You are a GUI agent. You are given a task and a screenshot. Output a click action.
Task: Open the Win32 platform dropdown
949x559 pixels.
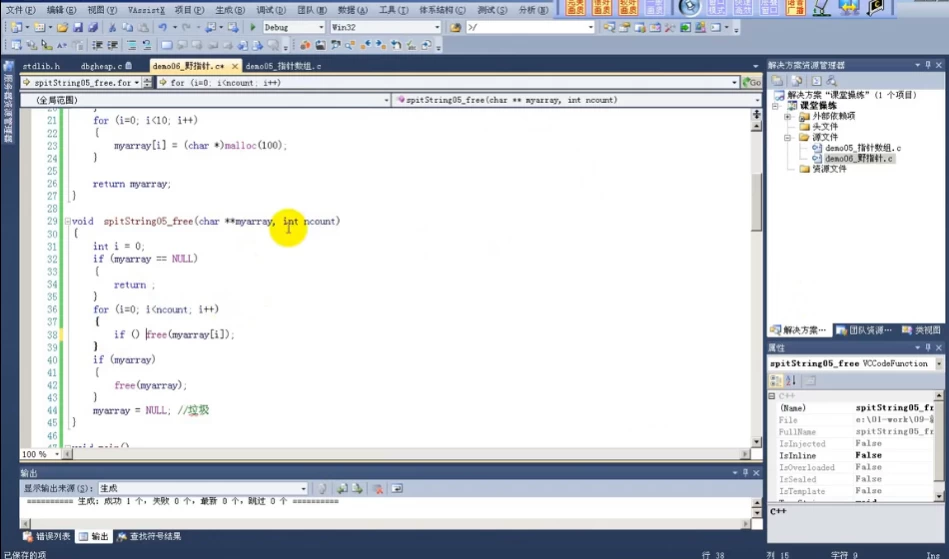tap(435, 27)
